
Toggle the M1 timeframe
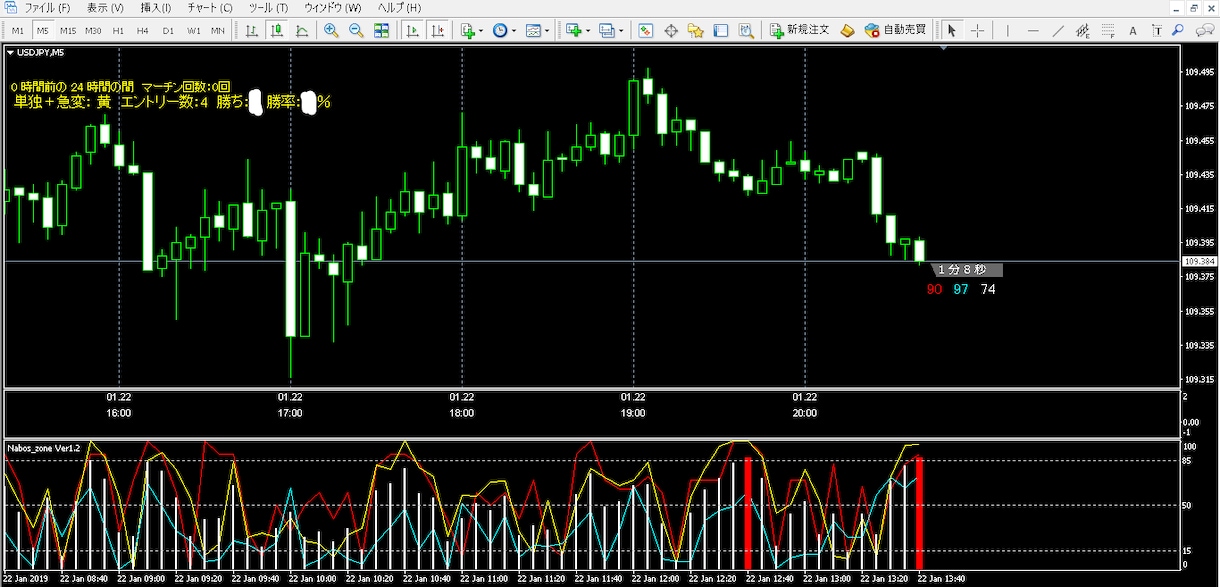18,30
